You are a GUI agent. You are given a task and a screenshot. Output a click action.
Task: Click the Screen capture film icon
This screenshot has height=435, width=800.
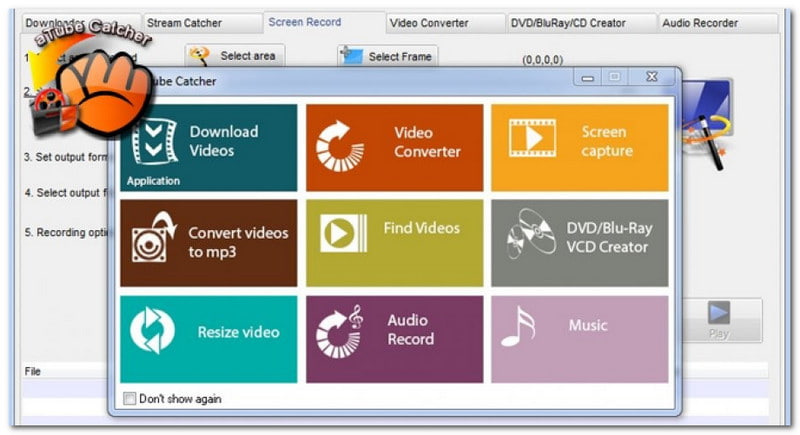click(532, 138)
